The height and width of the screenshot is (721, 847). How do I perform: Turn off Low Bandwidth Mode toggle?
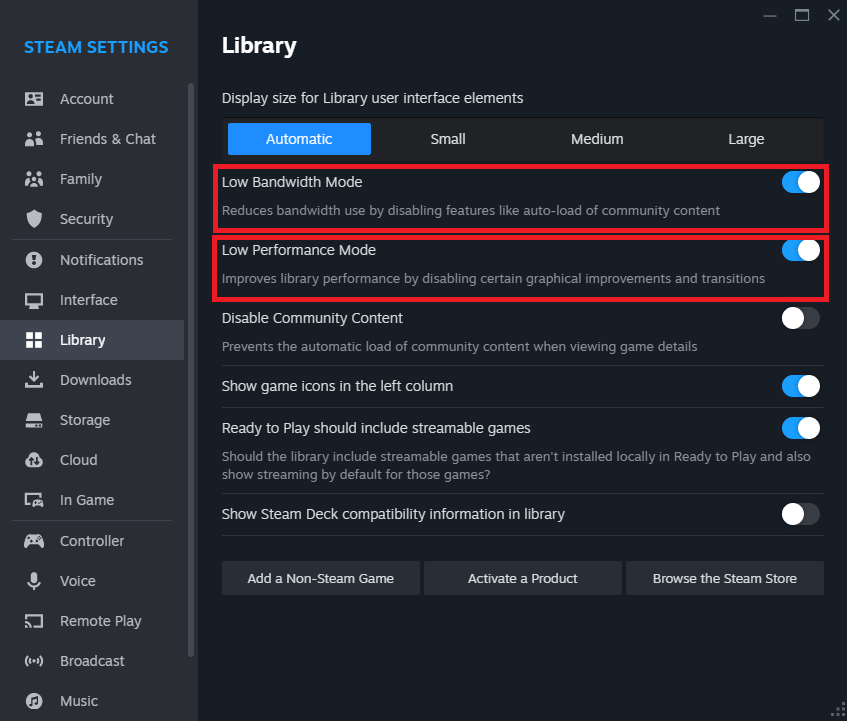click(x=800, y=182)
